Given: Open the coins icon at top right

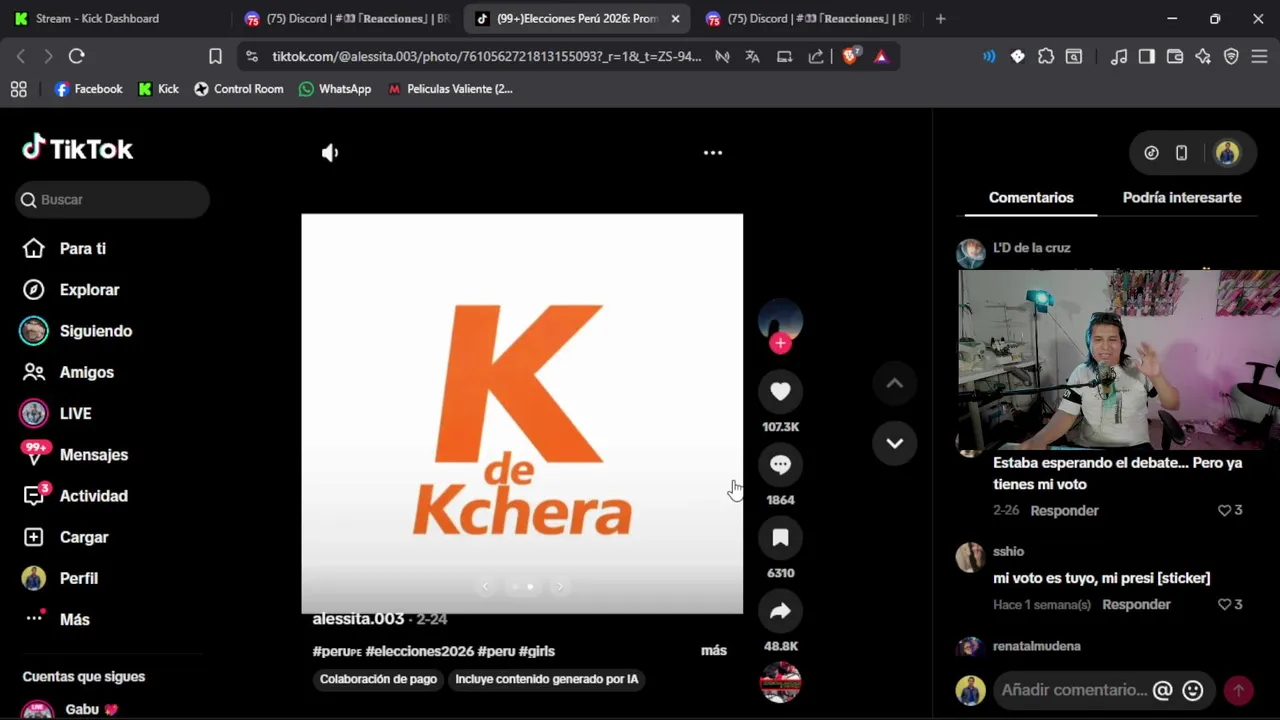Looking at the screenshot, I should [1151, 153].
